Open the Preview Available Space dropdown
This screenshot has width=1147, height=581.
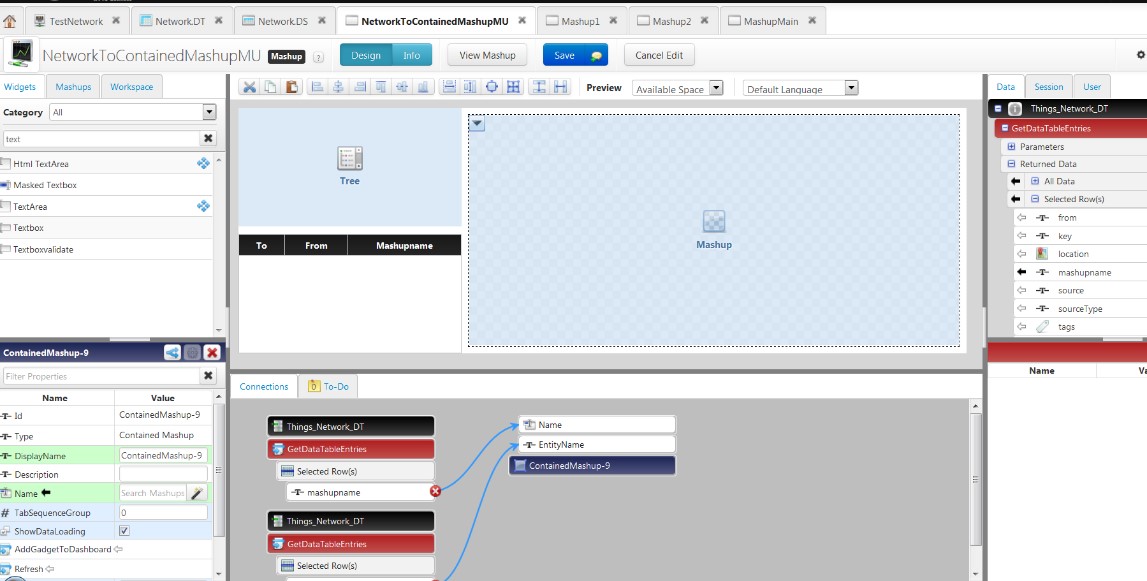[x=678, y=88]
